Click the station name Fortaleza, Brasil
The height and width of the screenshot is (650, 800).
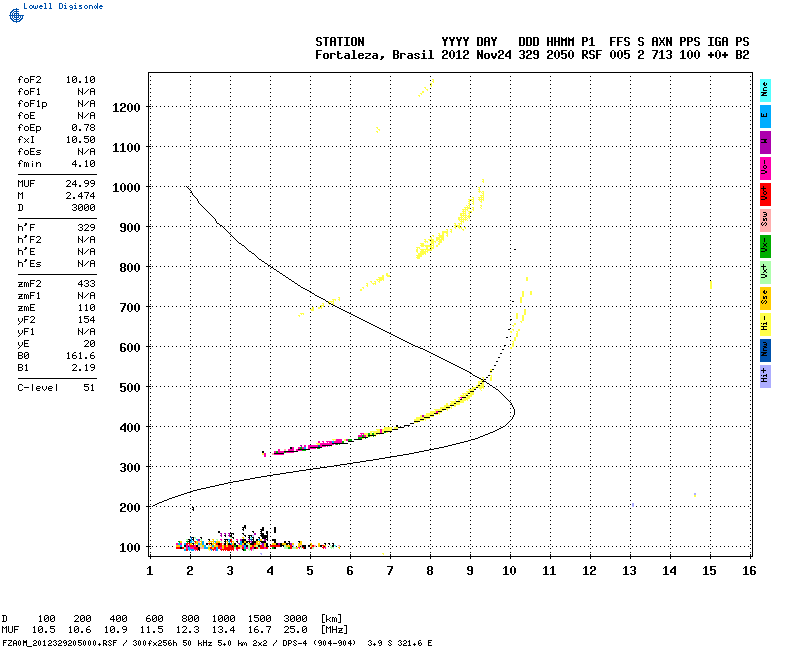(374, 55)
